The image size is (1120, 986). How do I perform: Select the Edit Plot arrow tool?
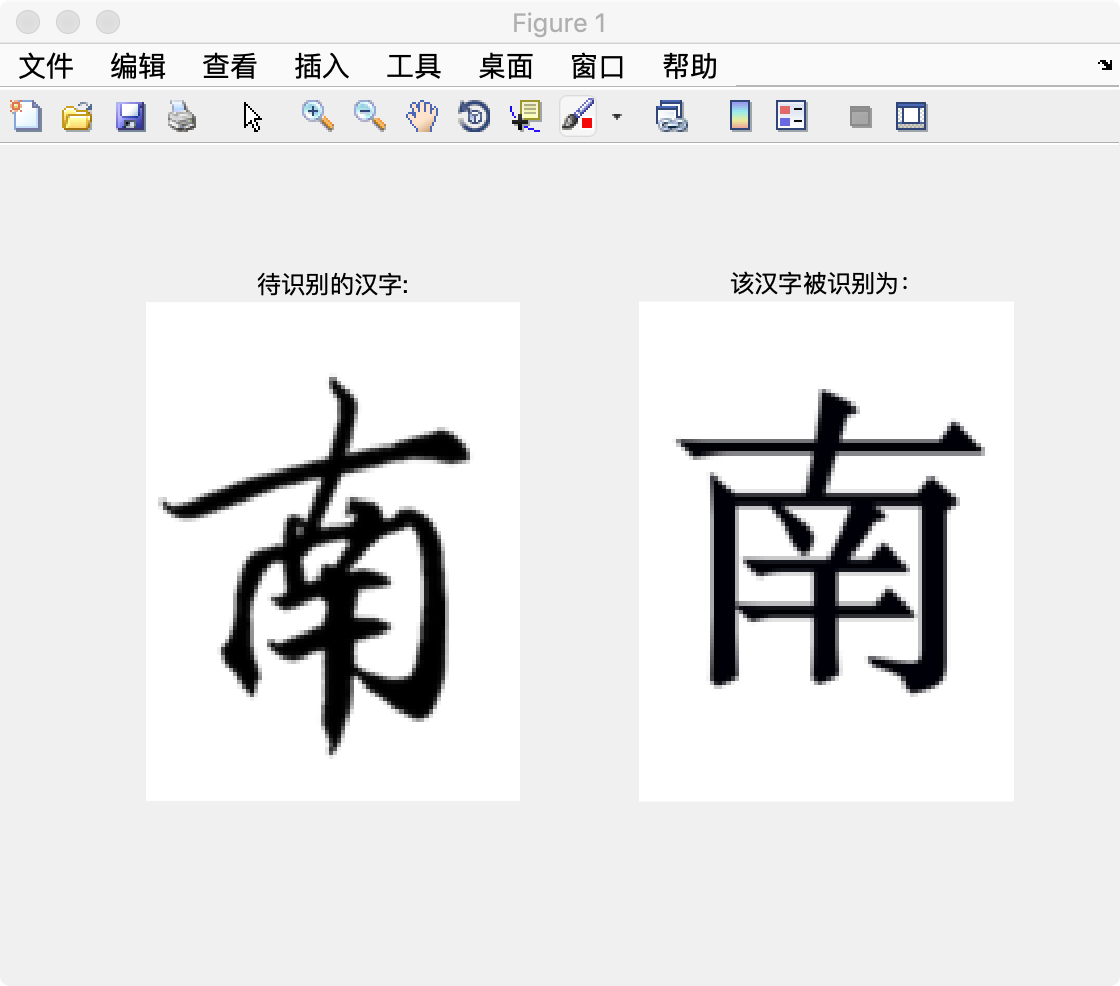click(x=252, y=116)
